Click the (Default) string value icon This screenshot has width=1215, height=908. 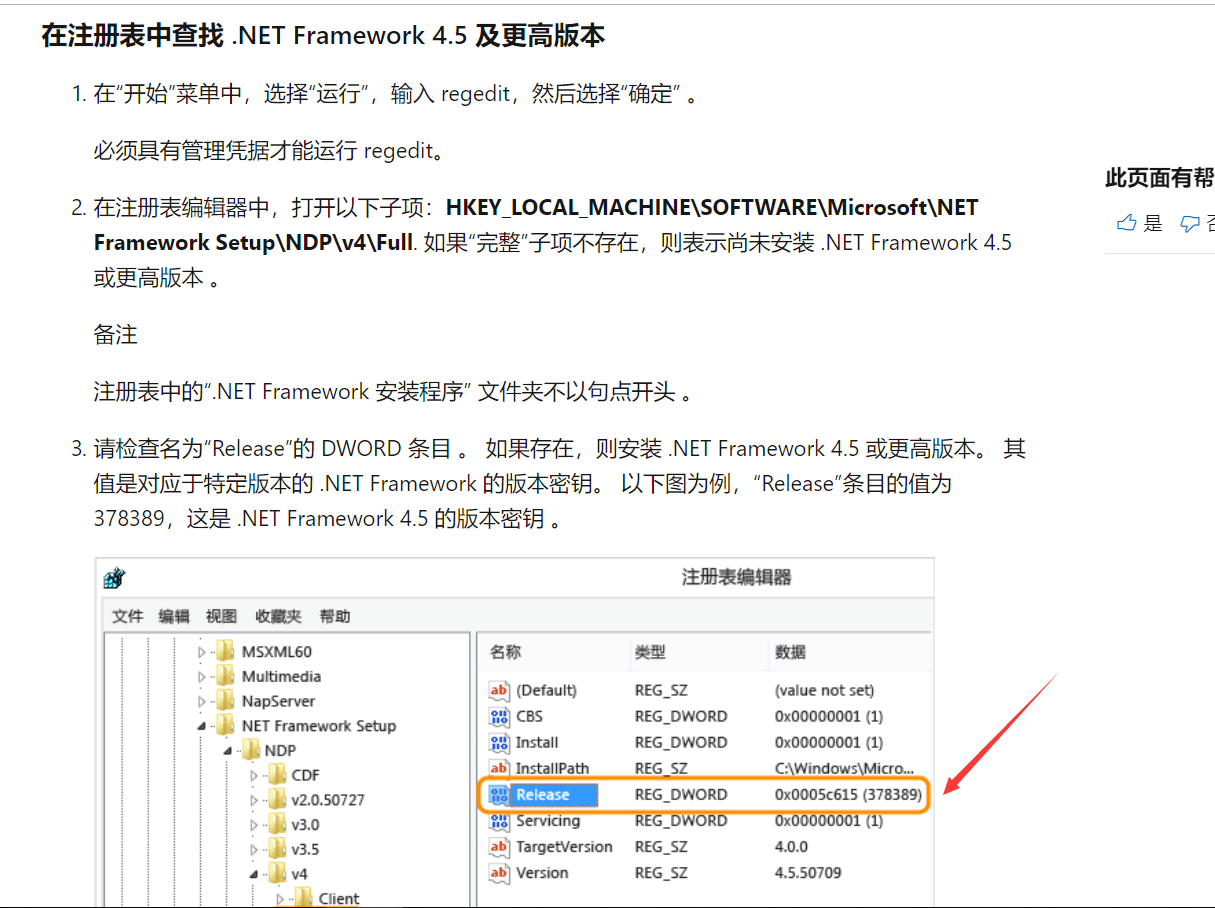click(499, 691)
